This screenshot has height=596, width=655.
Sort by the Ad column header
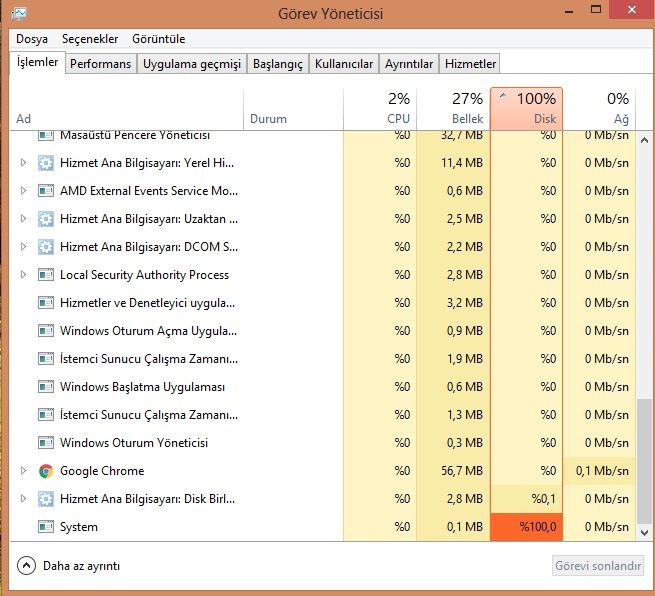(x=126, y=109)
